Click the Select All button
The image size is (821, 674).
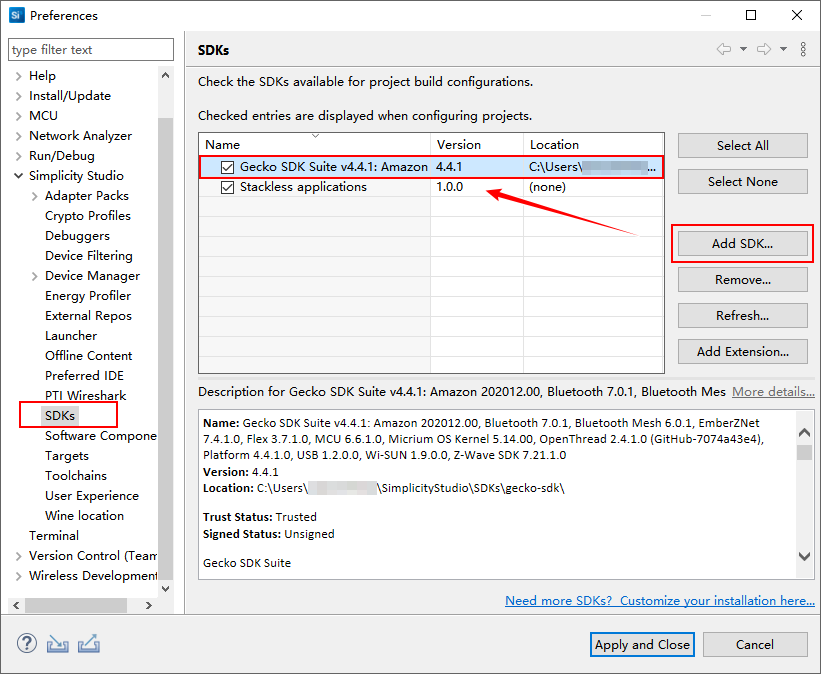pos(742,146)
